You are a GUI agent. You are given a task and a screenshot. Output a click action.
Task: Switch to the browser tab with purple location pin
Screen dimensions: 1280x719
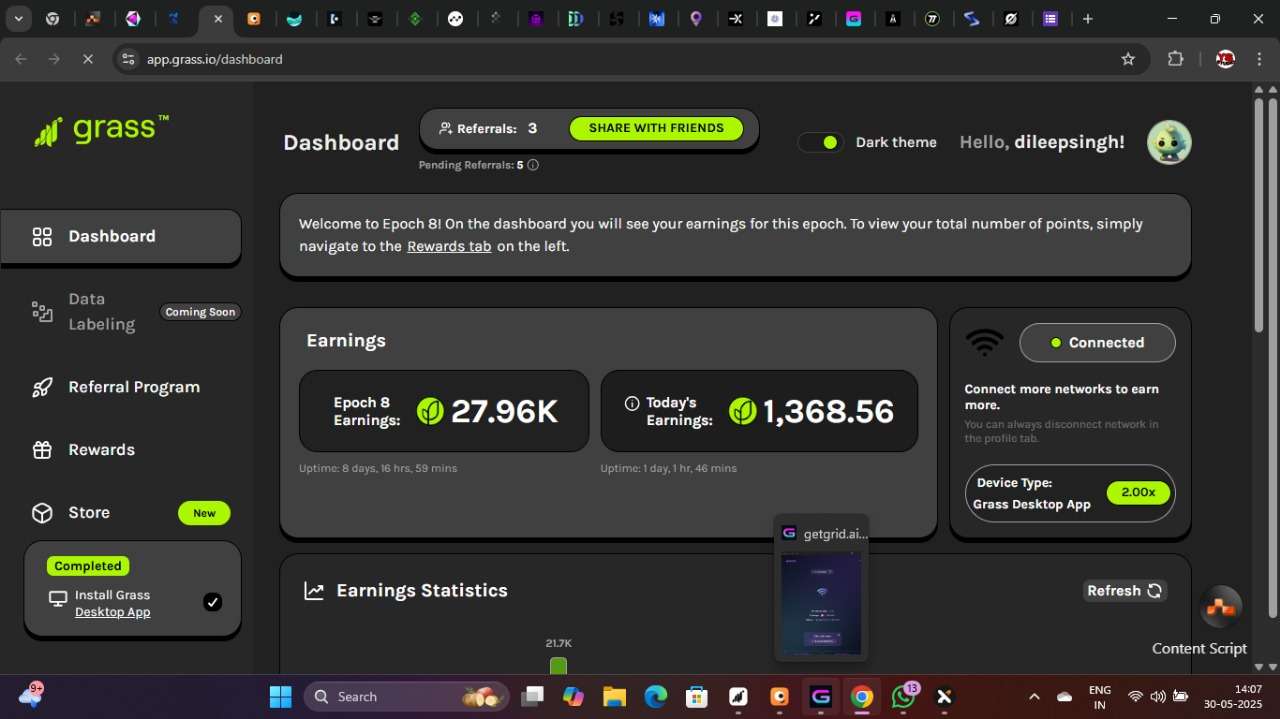click(696, 19)
